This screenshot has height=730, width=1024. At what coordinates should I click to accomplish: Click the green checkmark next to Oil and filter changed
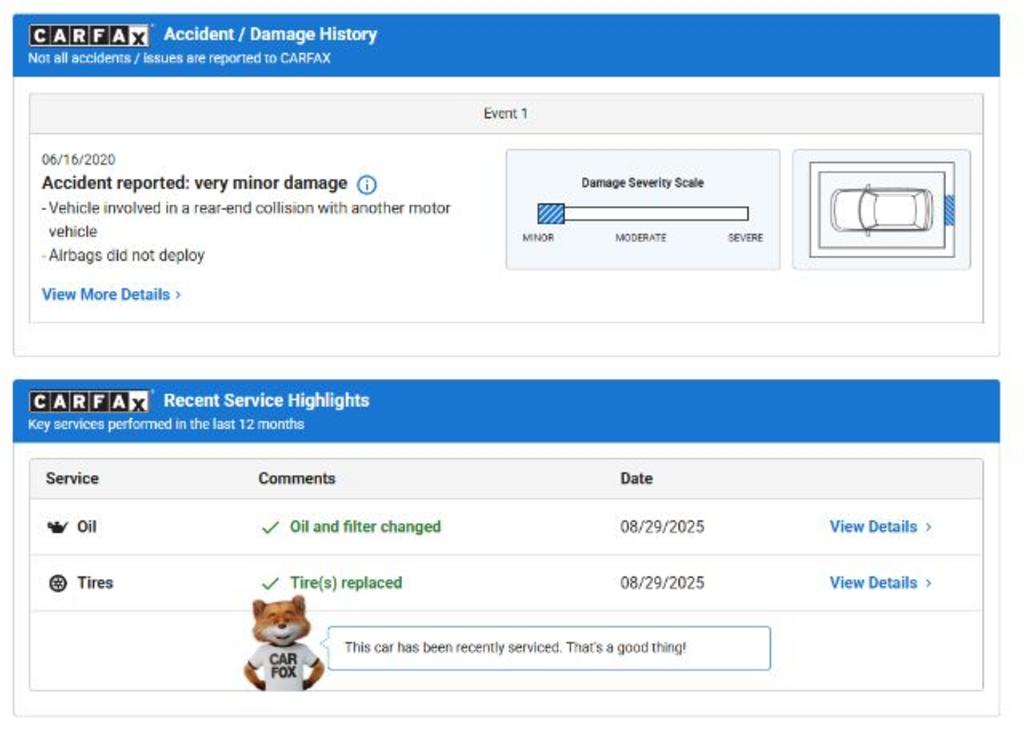click(270, 528)
